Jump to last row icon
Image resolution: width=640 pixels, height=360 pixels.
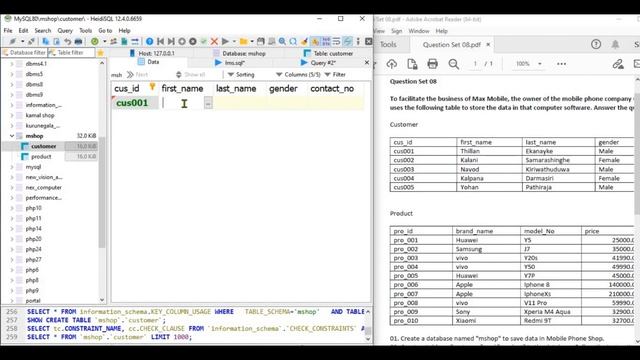point(171,41)
